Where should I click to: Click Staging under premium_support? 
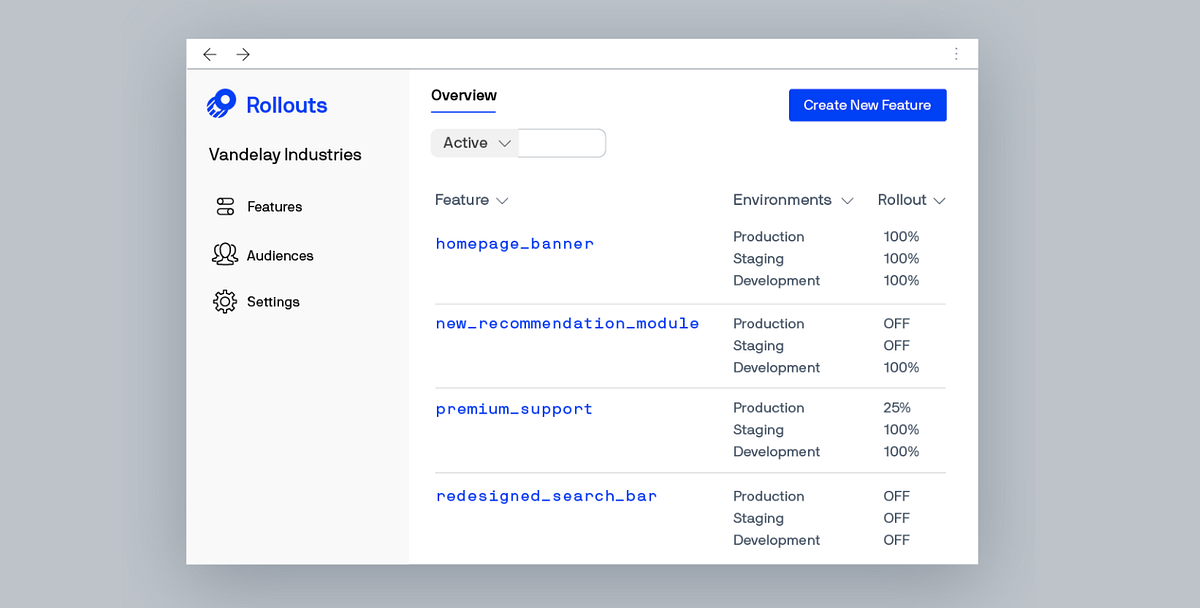pos(758,430)
